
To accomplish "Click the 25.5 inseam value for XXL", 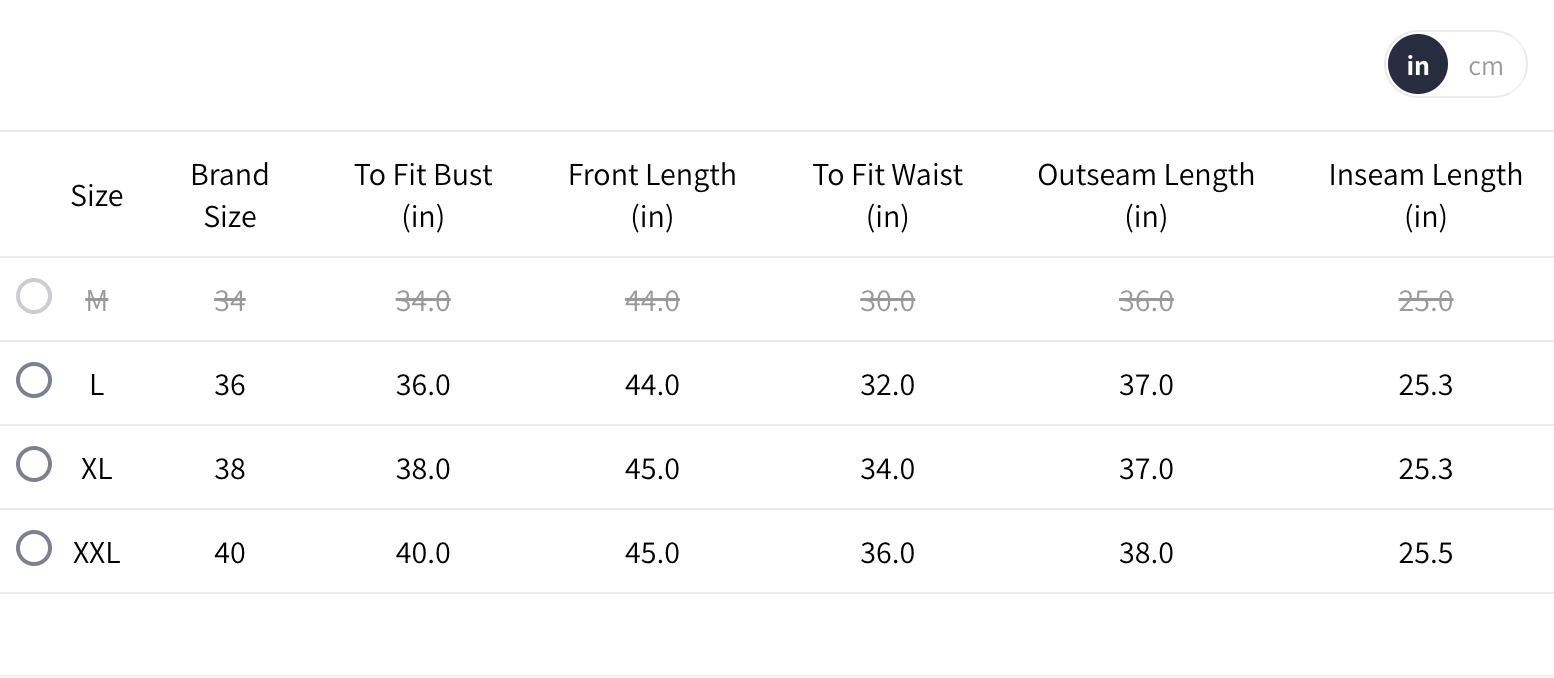I will pyautogui.click(x=1425, y=553).
